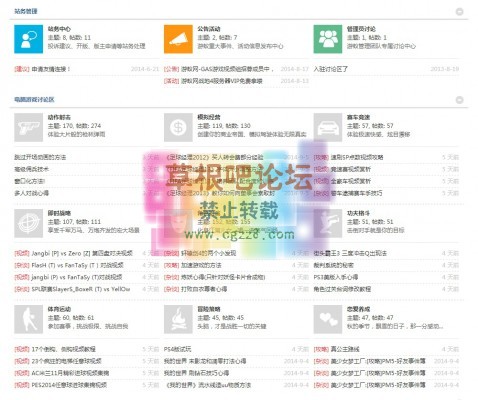Collapse the 电脑游戏讨论区 section
The height and width of the screenshot is (400, 478).
tap(459, 100)
